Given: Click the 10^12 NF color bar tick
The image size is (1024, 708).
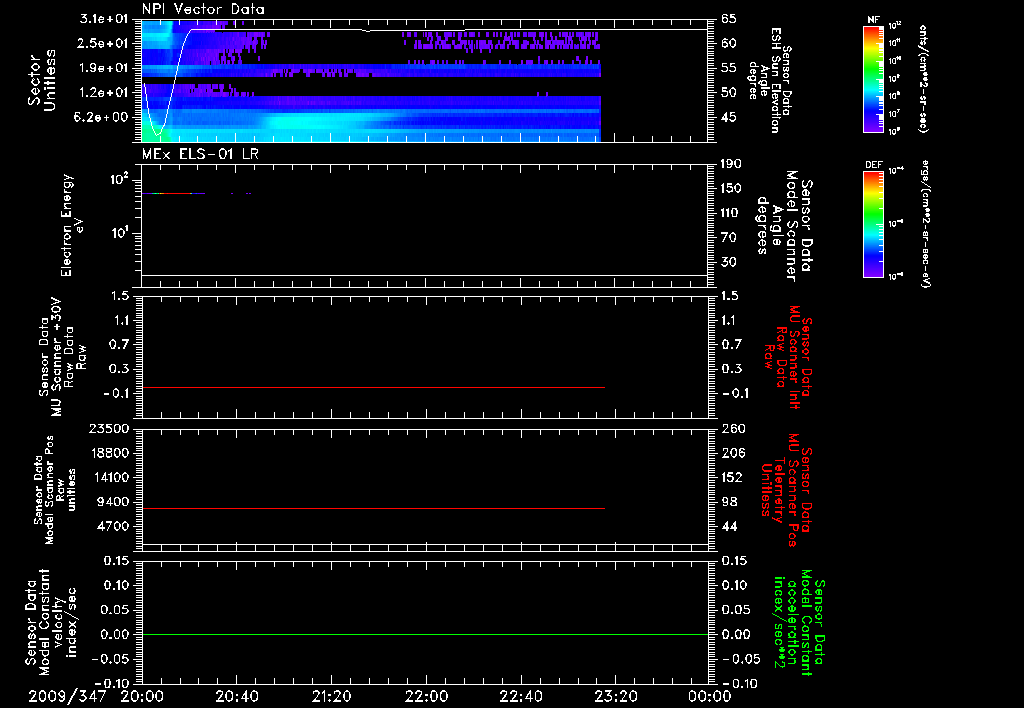Looking at the screenshot, I should tap(895, 25).
